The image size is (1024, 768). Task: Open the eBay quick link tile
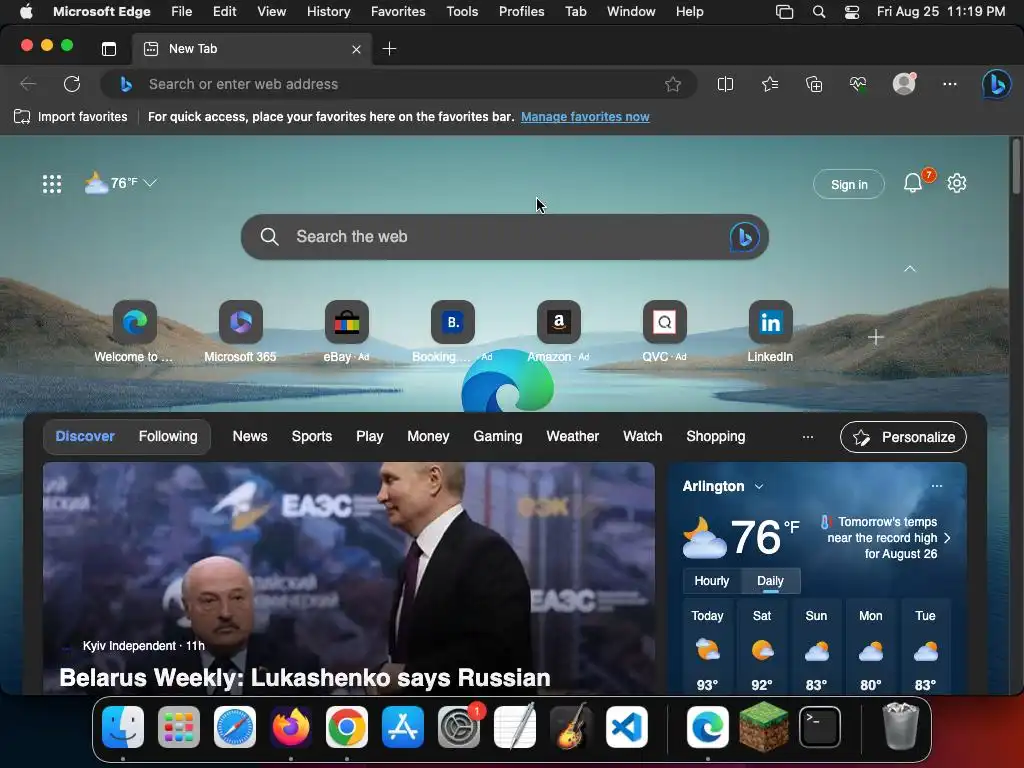(347, 332)
